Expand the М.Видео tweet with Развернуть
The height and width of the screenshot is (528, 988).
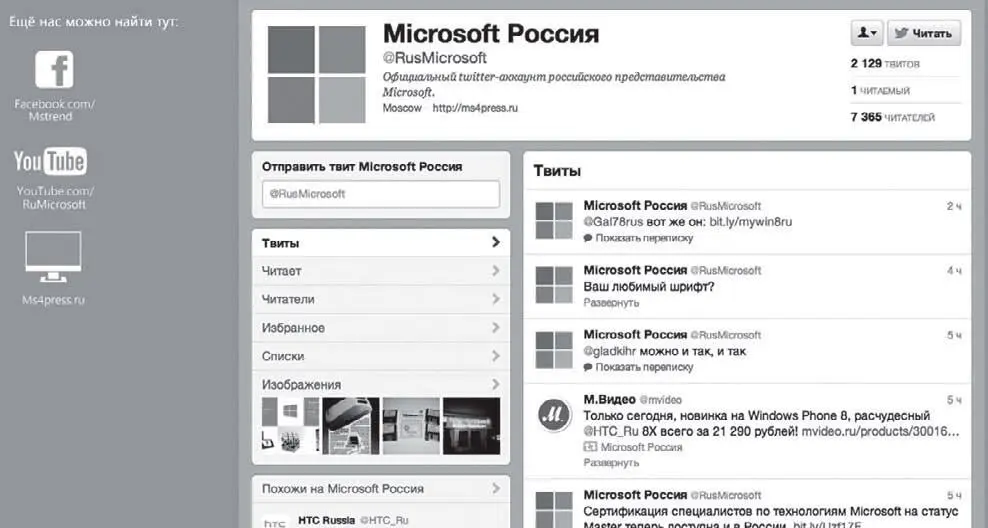611,463
